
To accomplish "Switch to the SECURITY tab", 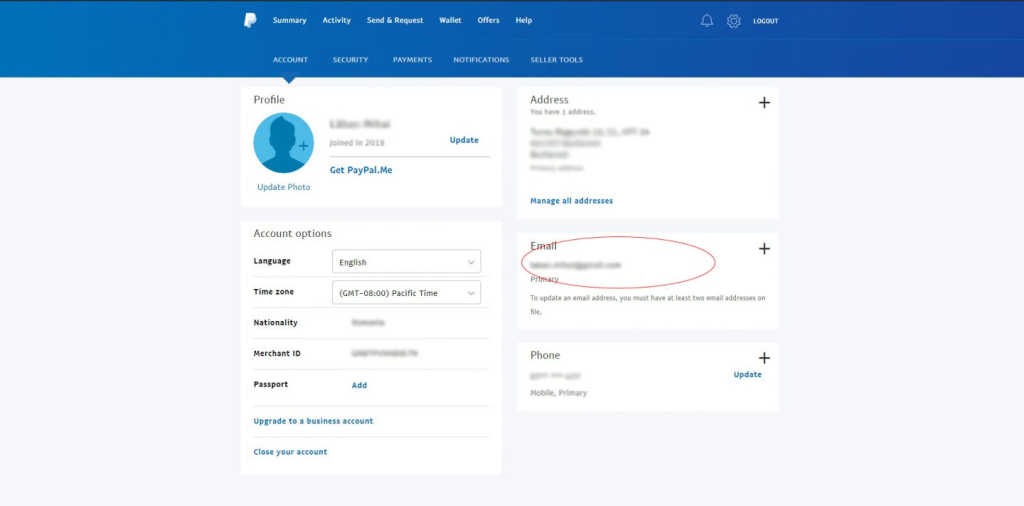I will tap(351, 59).
